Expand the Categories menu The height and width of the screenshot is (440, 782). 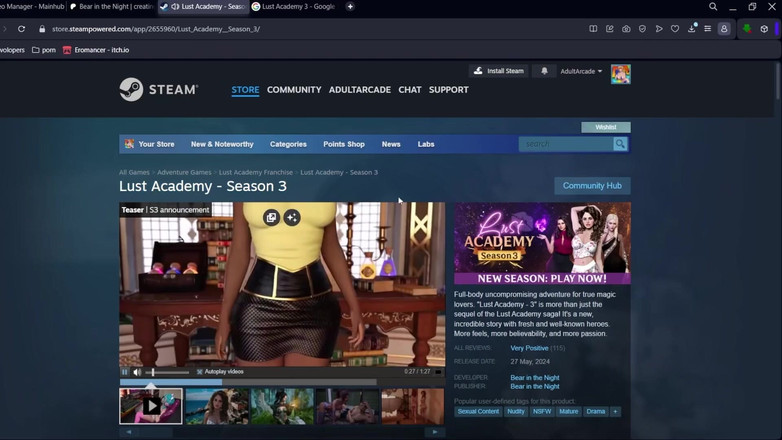288,144
